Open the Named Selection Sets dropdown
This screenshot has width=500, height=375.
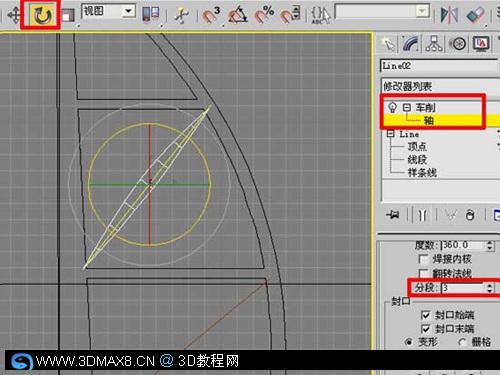coord(382,12)
